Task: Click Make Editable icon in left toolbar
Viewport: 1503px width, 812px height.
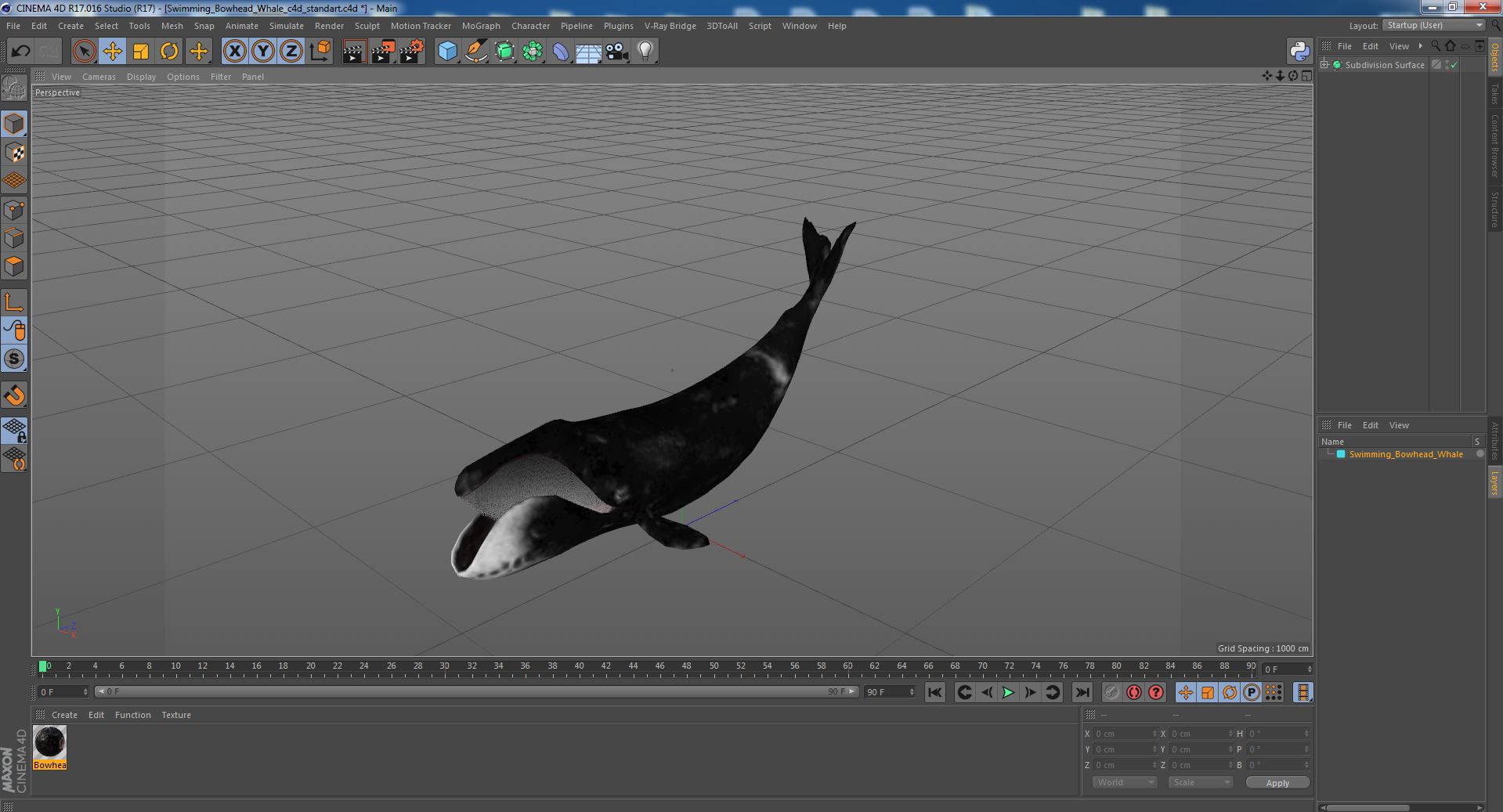Action: [14, 88]
